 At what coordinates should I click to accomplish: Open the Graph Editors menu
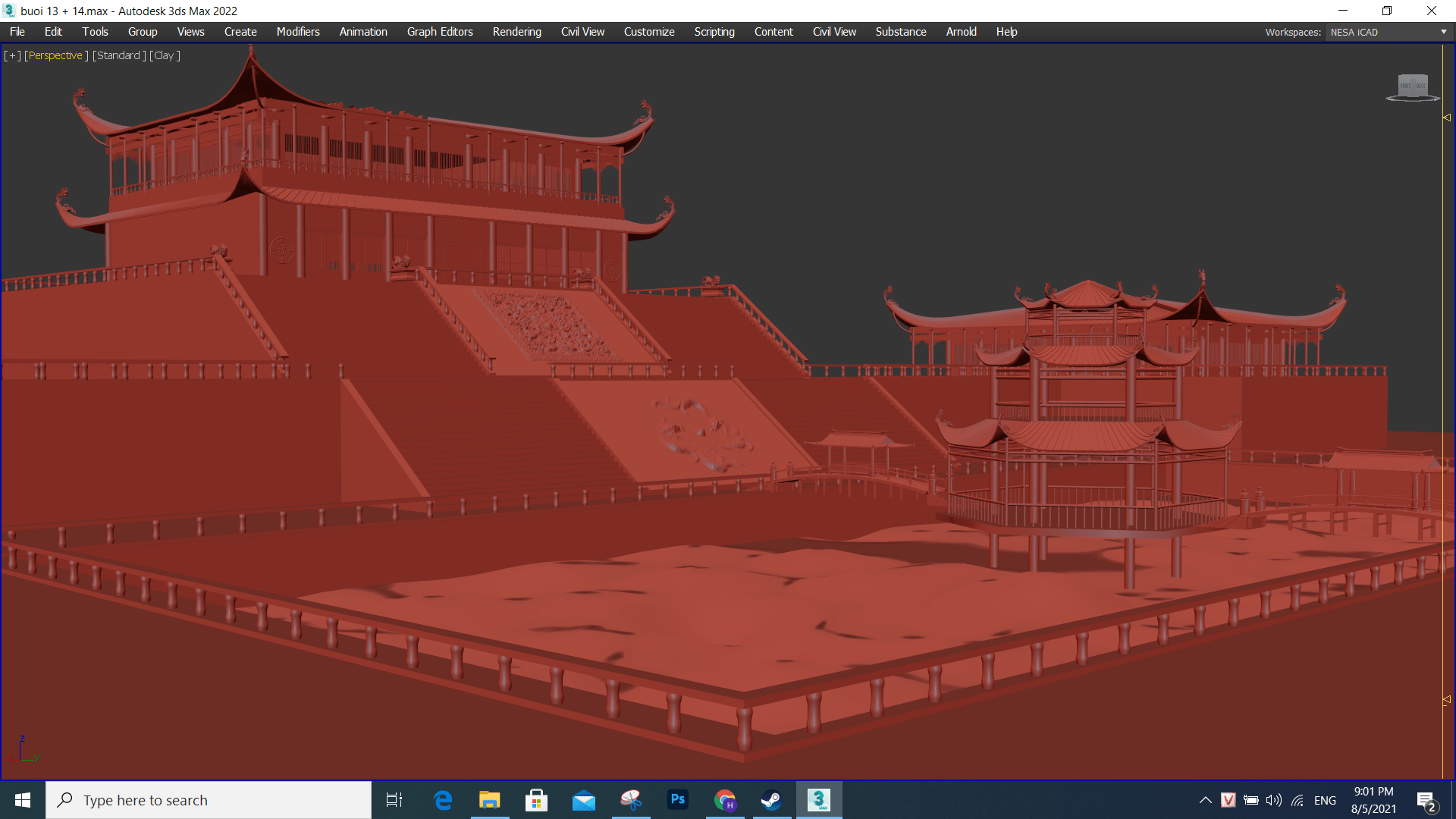(439, 32)
